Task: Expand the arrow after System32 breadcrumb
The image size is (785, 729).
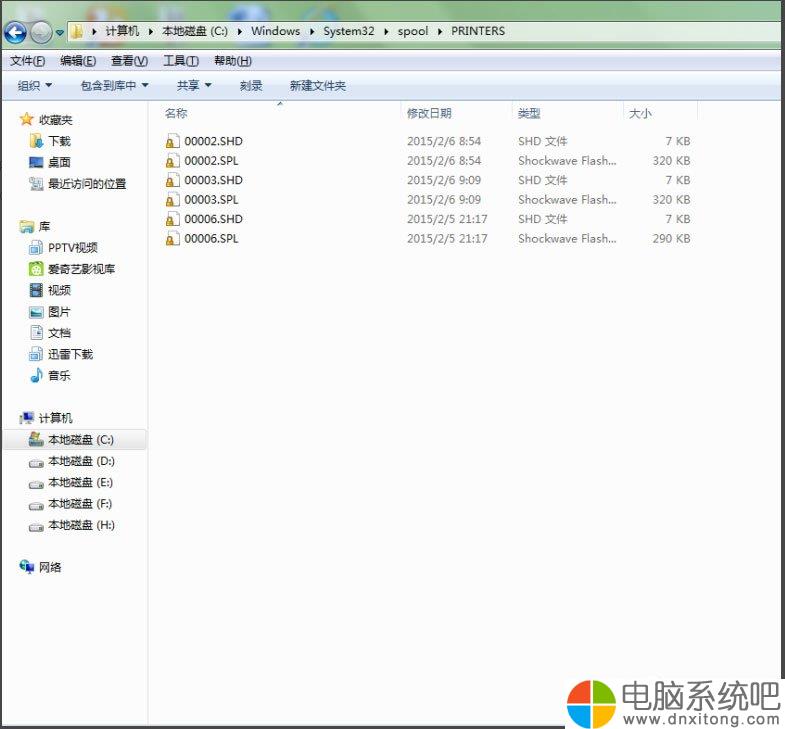Action: point(385,32)
